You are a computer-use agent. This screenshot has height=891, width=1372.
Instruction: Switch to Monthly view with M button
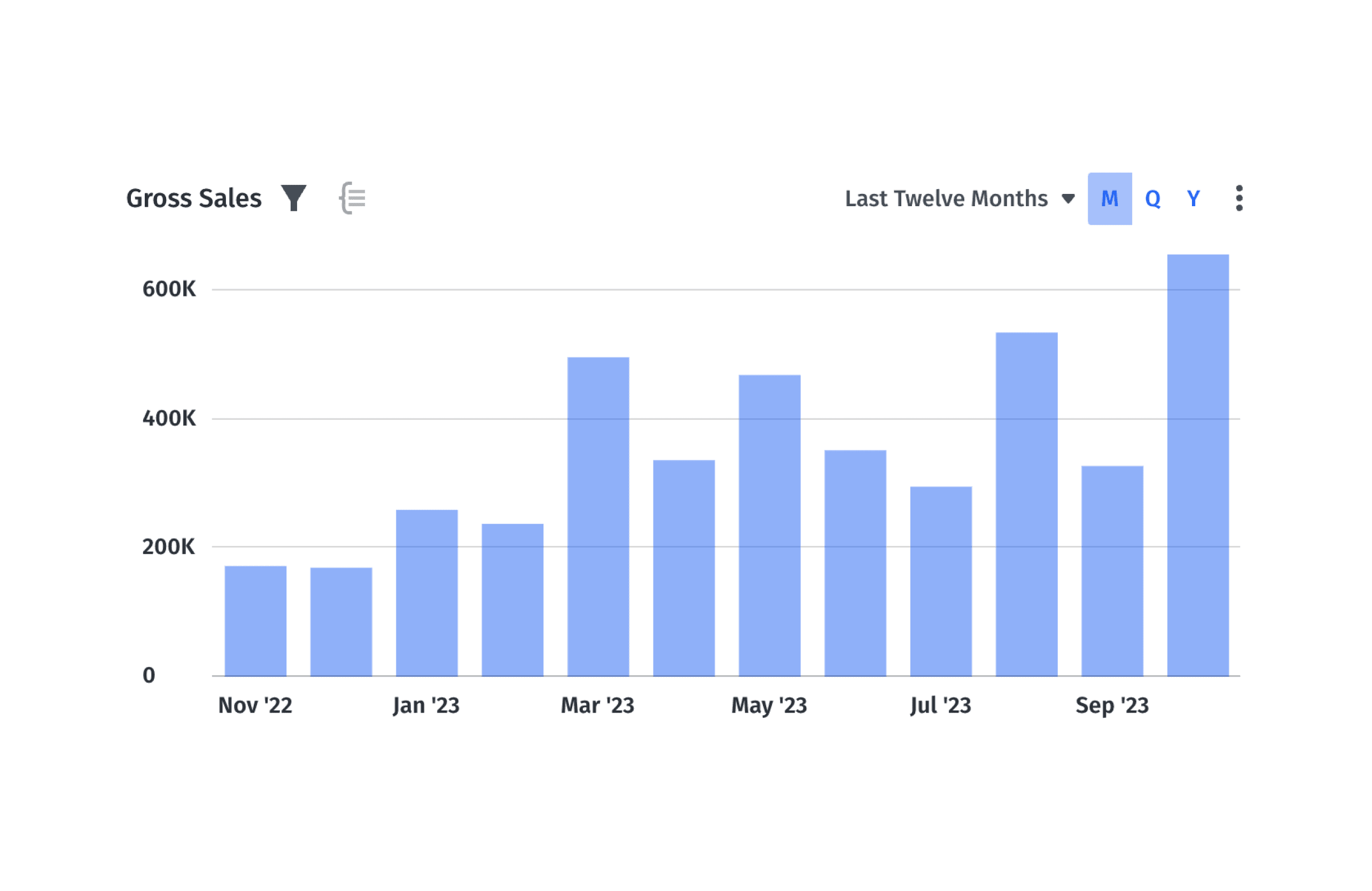[1110, 198]
